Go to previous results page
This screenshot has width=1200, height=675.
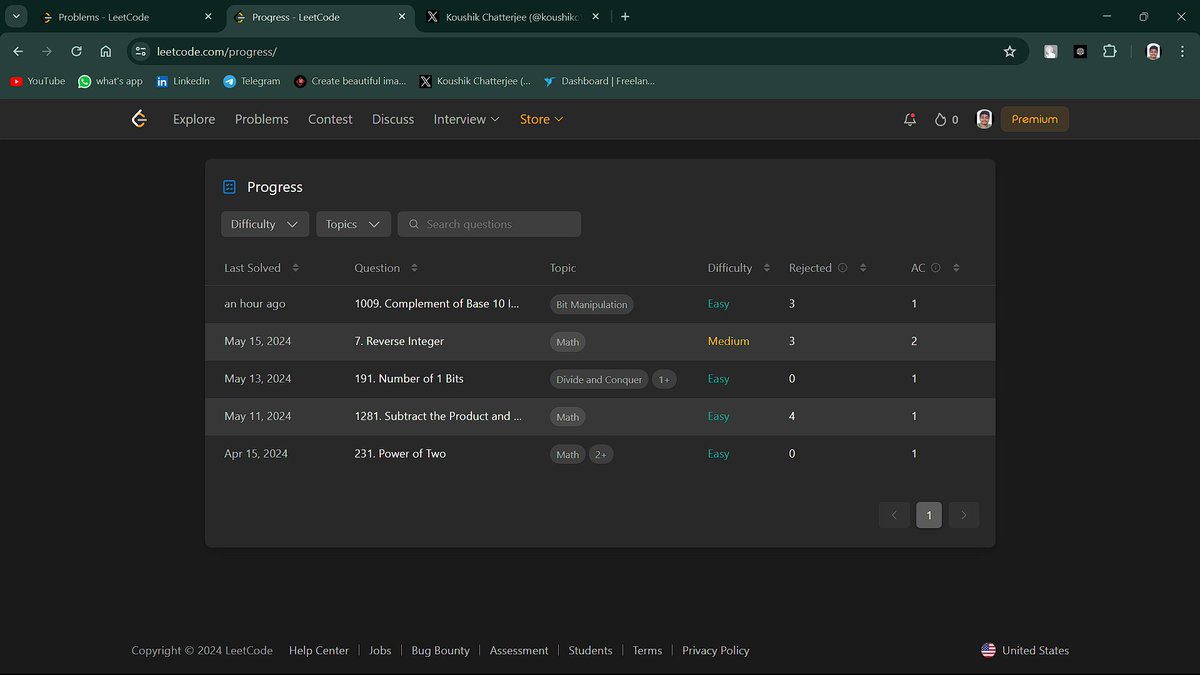pyautogui.click(x=894, y=515)
